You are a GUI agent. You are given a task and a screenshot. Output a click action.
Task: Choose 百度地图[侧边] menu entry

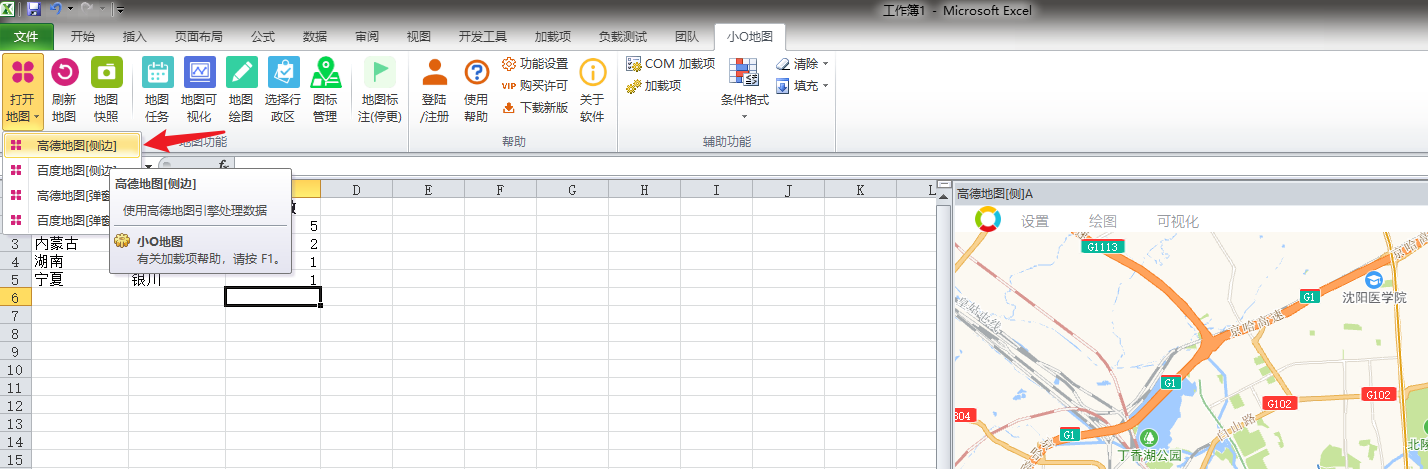71,171
